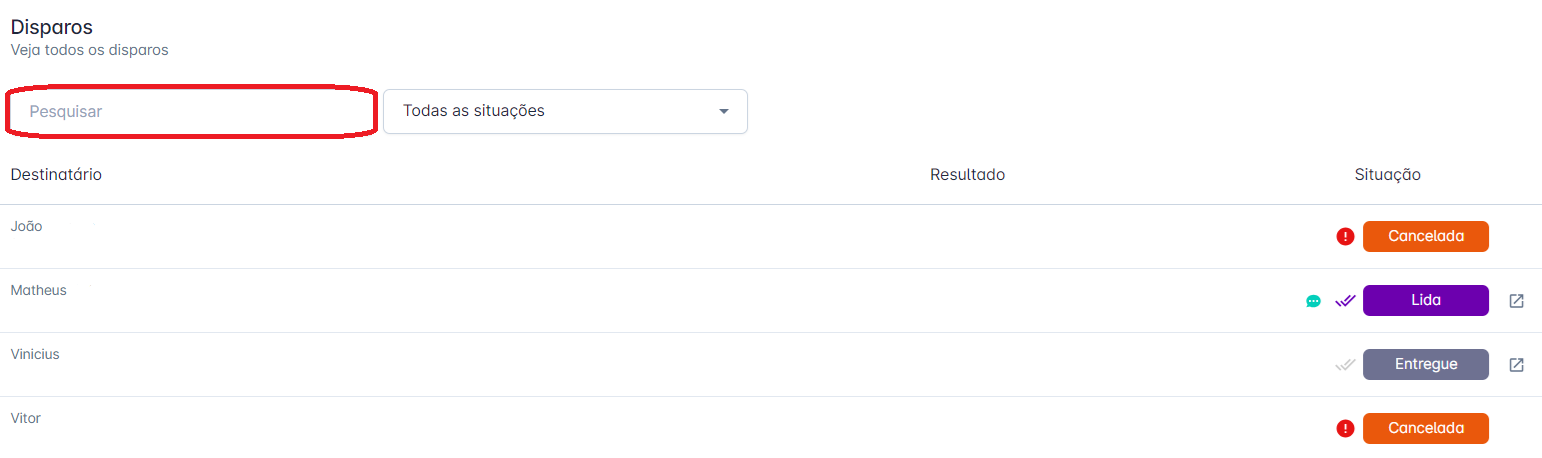The height and width of the screenshot is (458, 1542).
Task: Click the gray Entregue status badge
Action: pos(1425,365)
